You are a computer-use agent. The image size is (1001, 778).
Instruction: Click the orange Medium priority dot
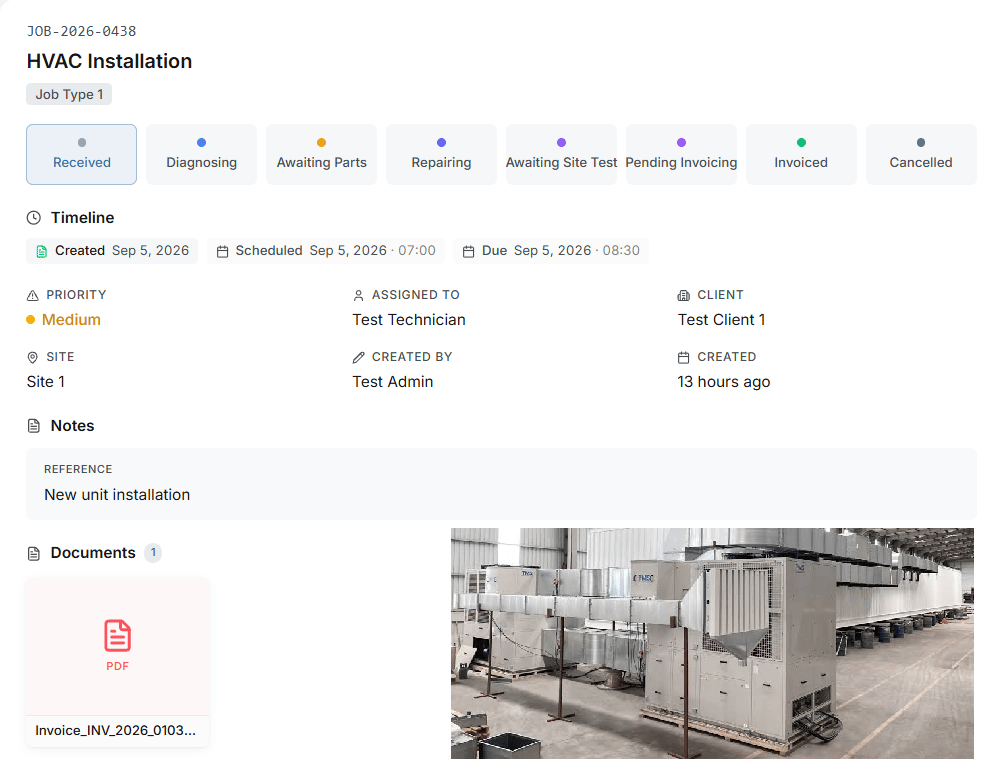(x=31, y=320)
